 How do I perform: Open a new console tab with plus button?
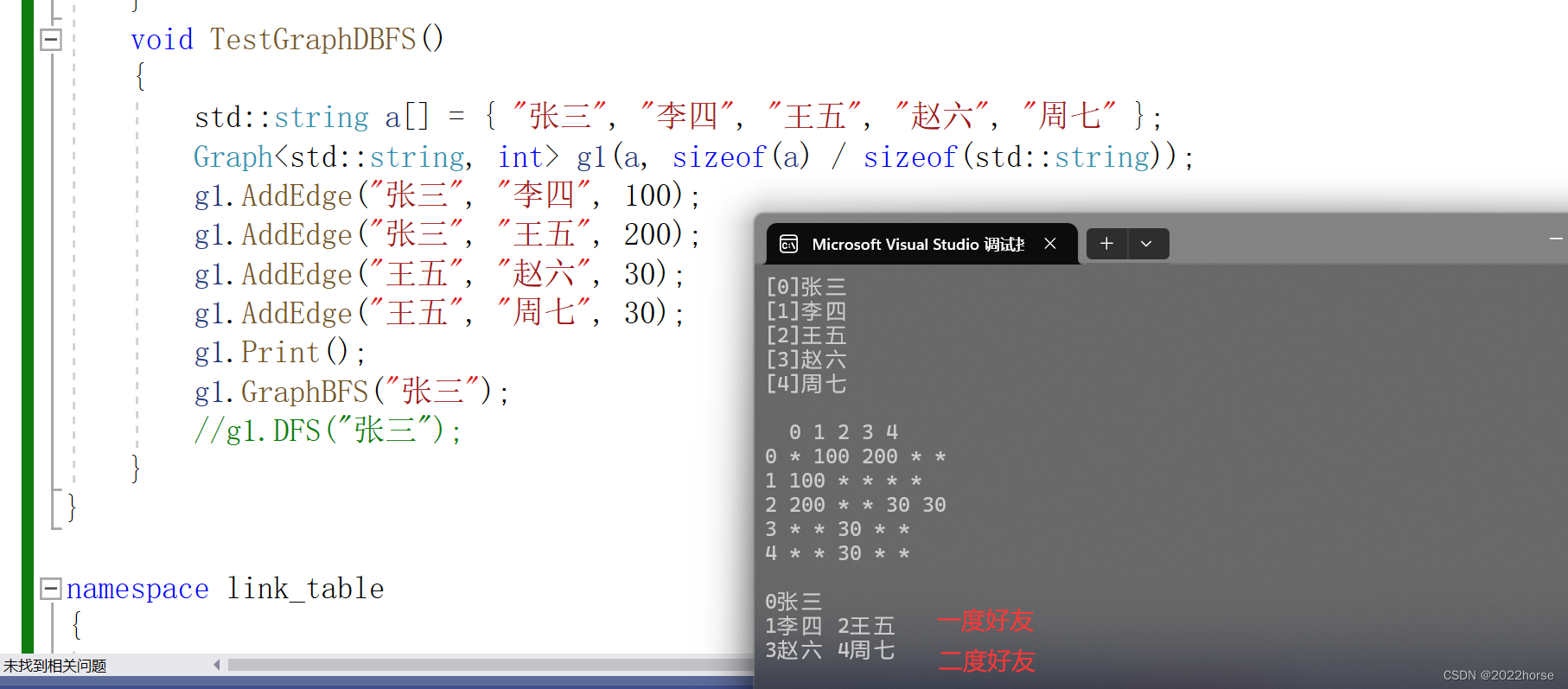(1106, 244)
